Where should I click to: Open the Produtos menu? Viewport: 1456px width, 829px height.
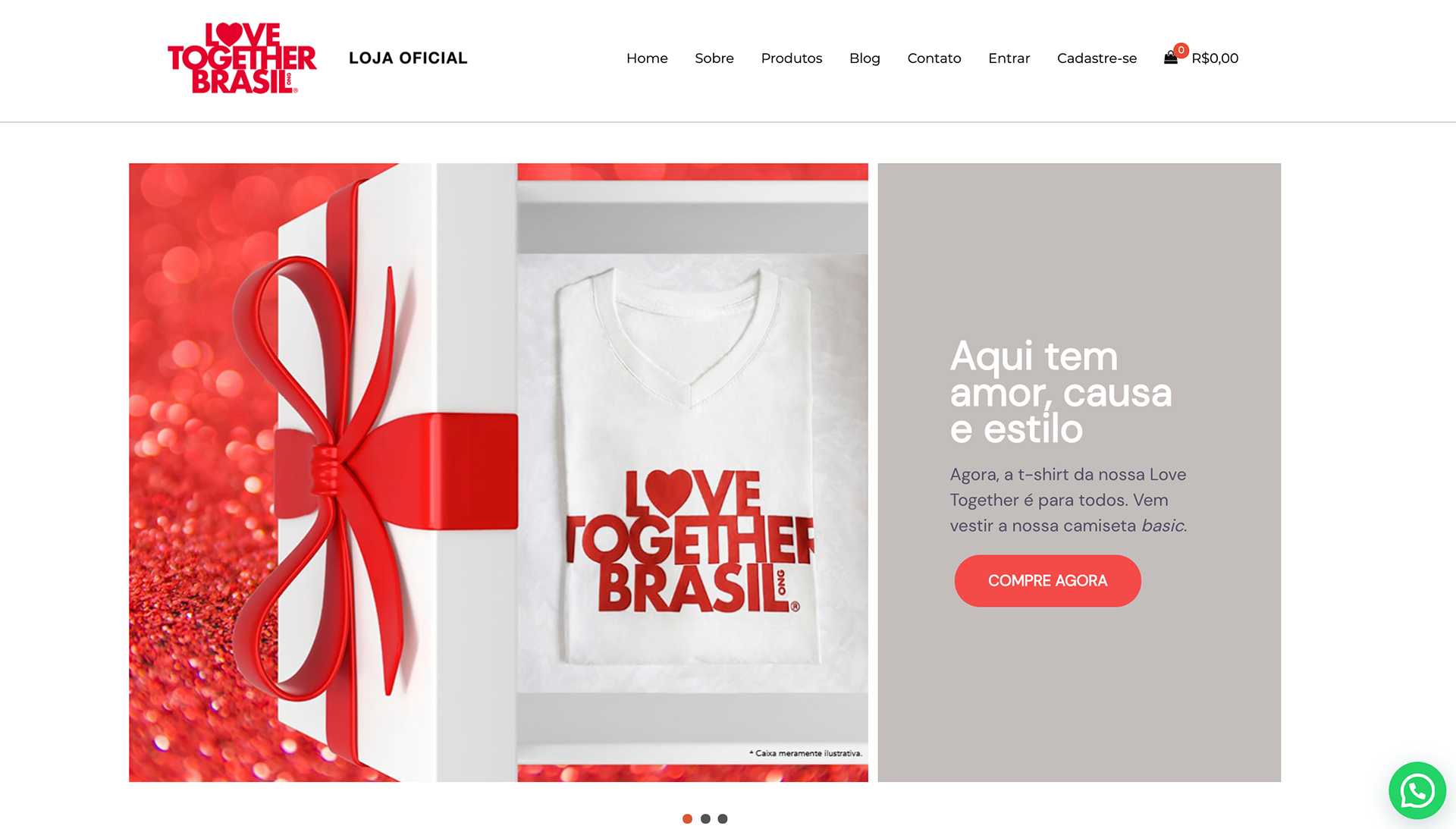click(792, 58)
